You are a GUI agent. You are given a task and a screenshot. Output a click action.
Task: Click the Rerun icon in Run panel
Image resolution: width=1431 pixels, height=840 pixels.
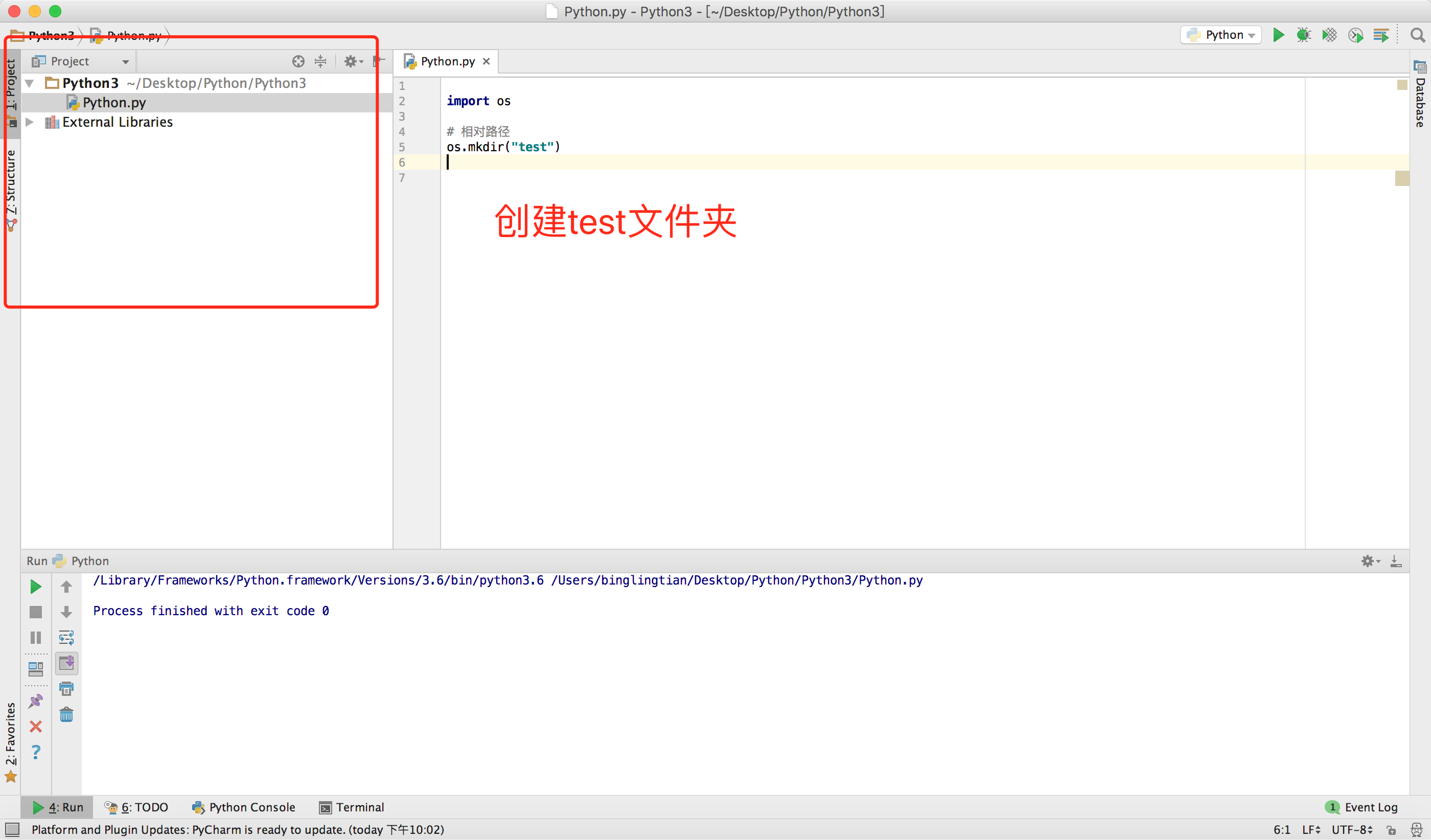pyautogui.click(x=35, y=586)
